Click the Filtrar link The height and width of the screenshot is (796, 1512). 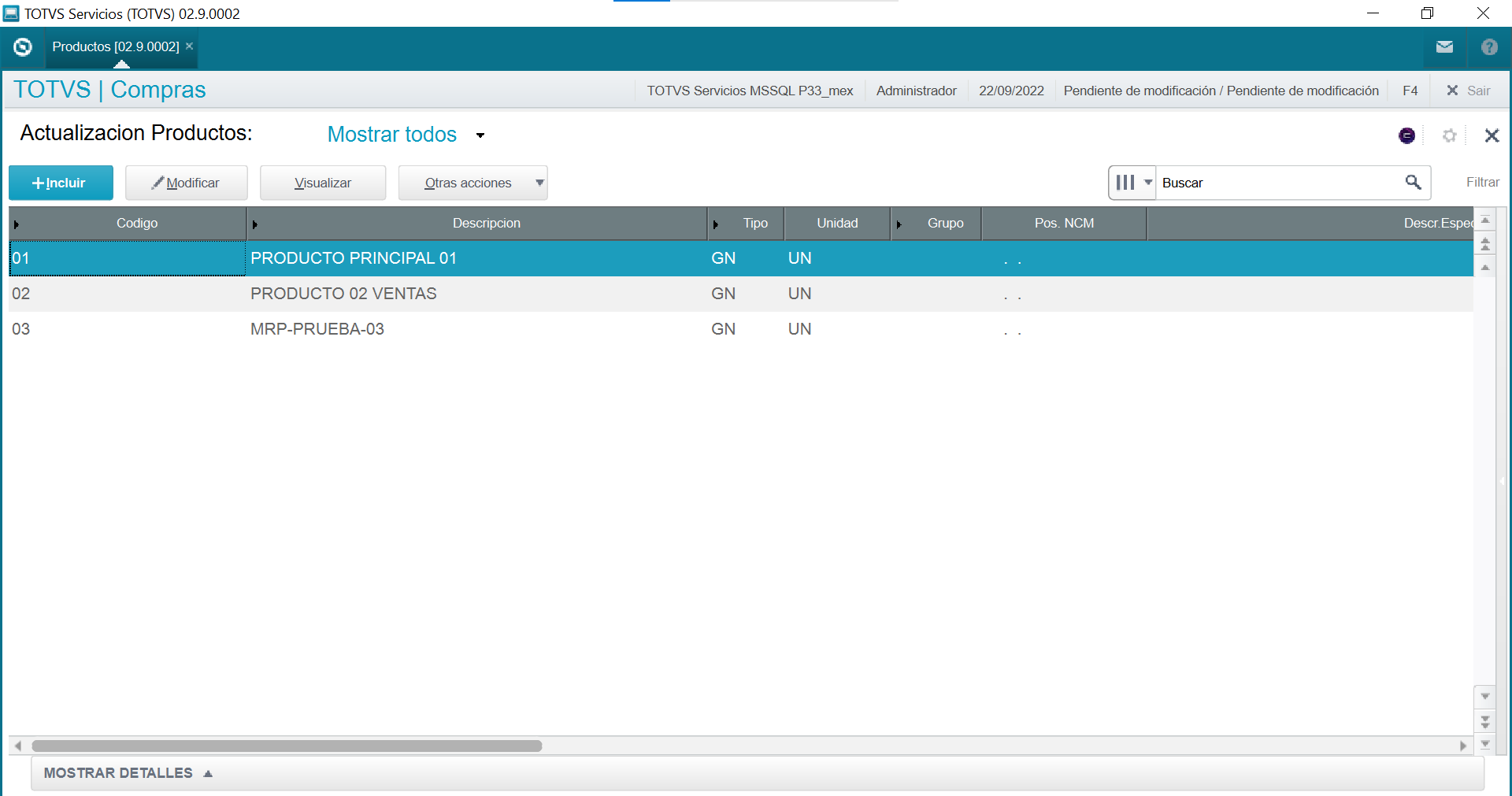pyautogui.click(x=1483, y=182)
